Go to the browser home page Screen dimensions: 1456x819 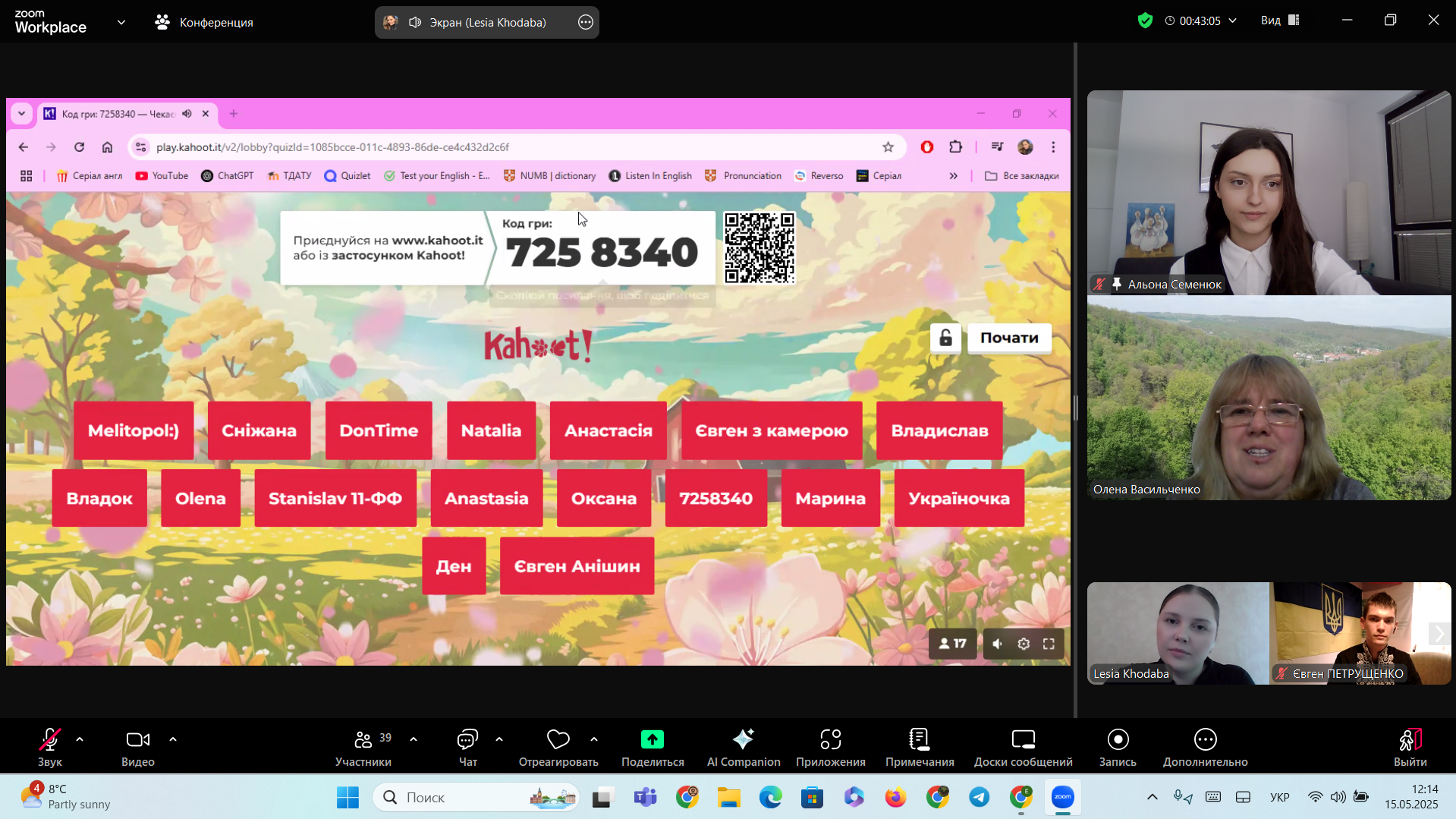click(107, 147)
